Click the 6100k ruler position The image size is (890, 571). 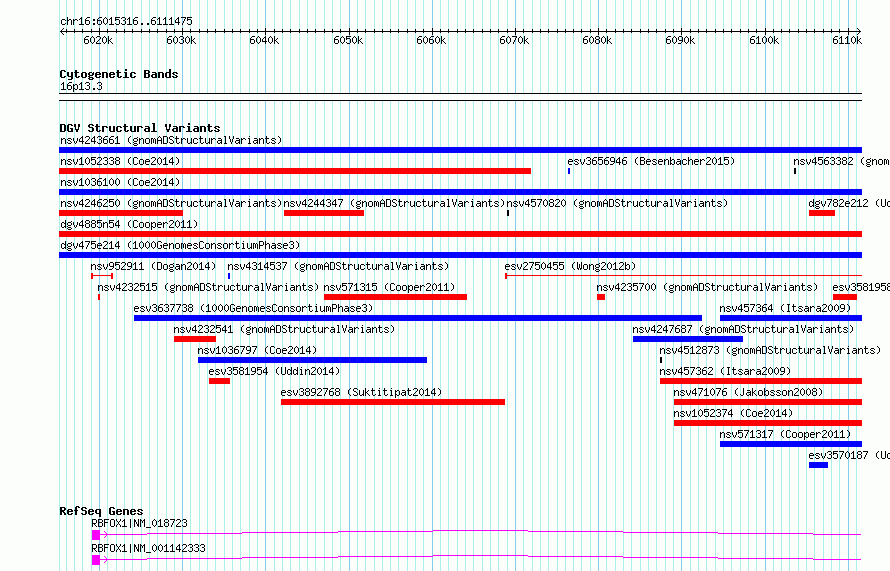tap(764, 40)
